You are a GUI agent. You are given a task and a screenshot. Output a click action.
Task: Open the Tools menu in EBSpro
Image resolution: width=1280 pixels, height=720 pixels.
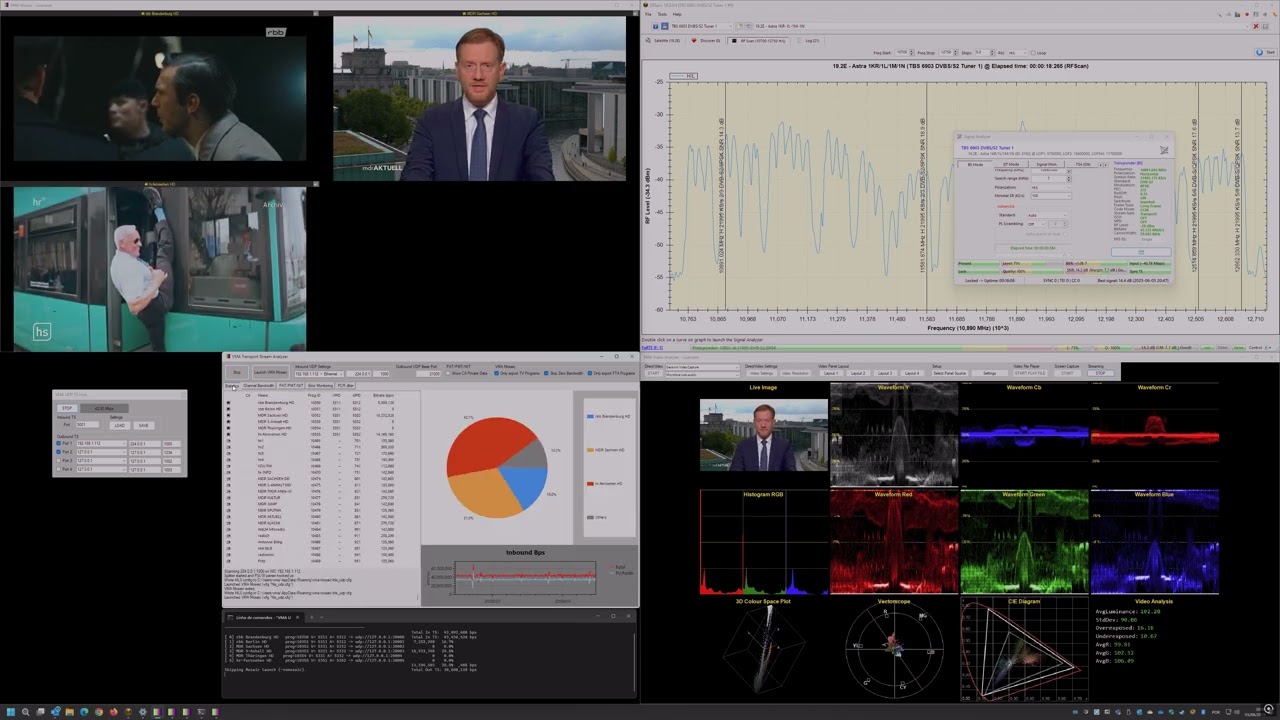pos(662,14)
